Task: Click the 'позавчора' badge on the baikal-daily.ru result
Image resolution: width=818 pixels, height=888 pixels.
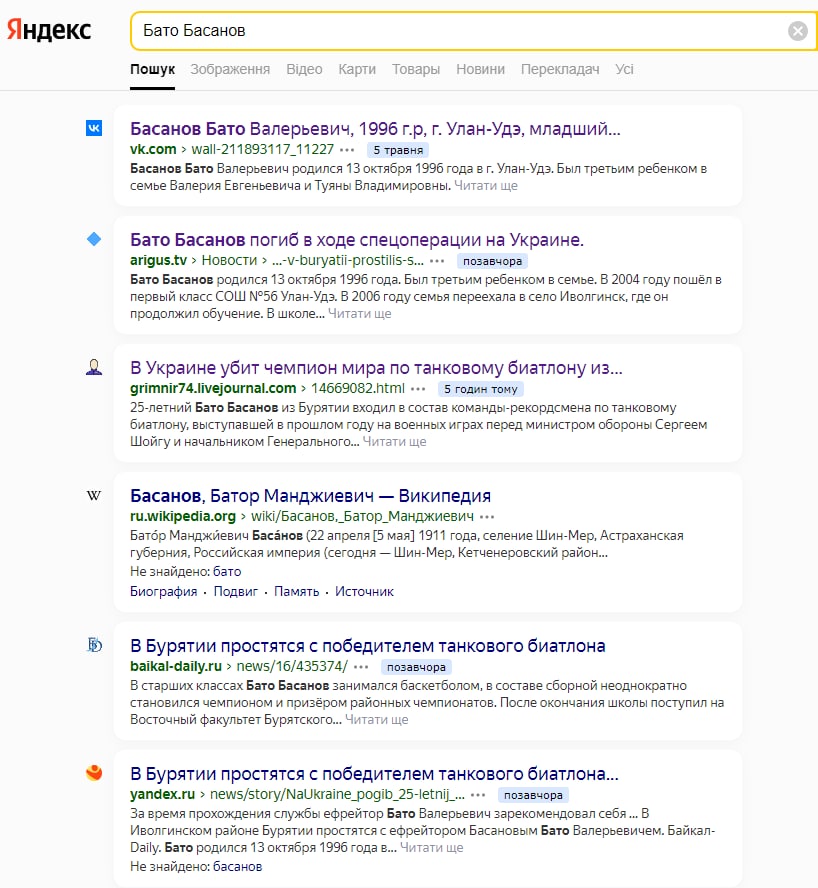Action: pos(416,667)
